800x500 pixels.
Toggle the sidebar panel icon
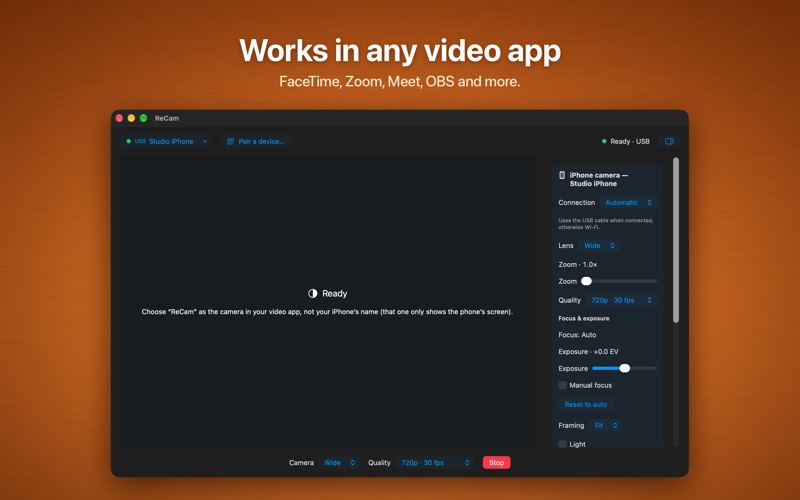point(669,141)
